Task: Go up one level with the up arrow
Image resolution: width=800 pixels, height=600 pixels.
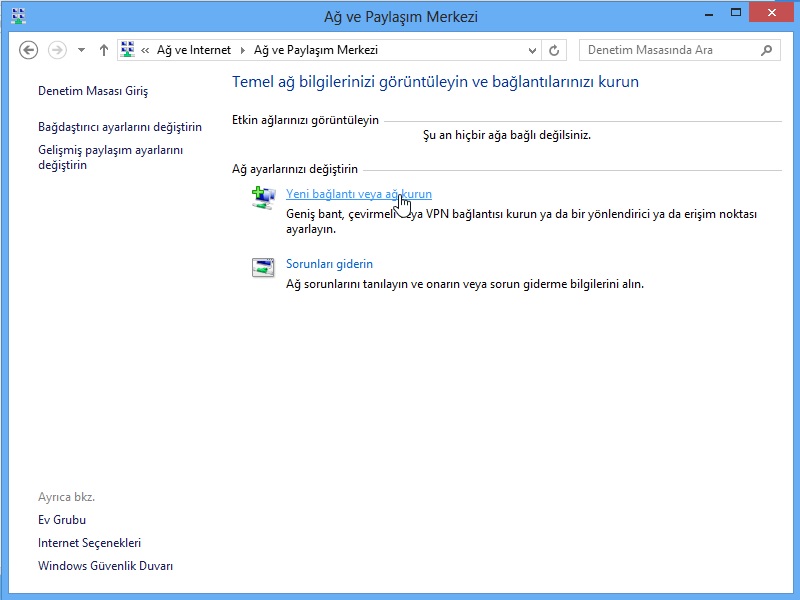Action: click(104, 50)
